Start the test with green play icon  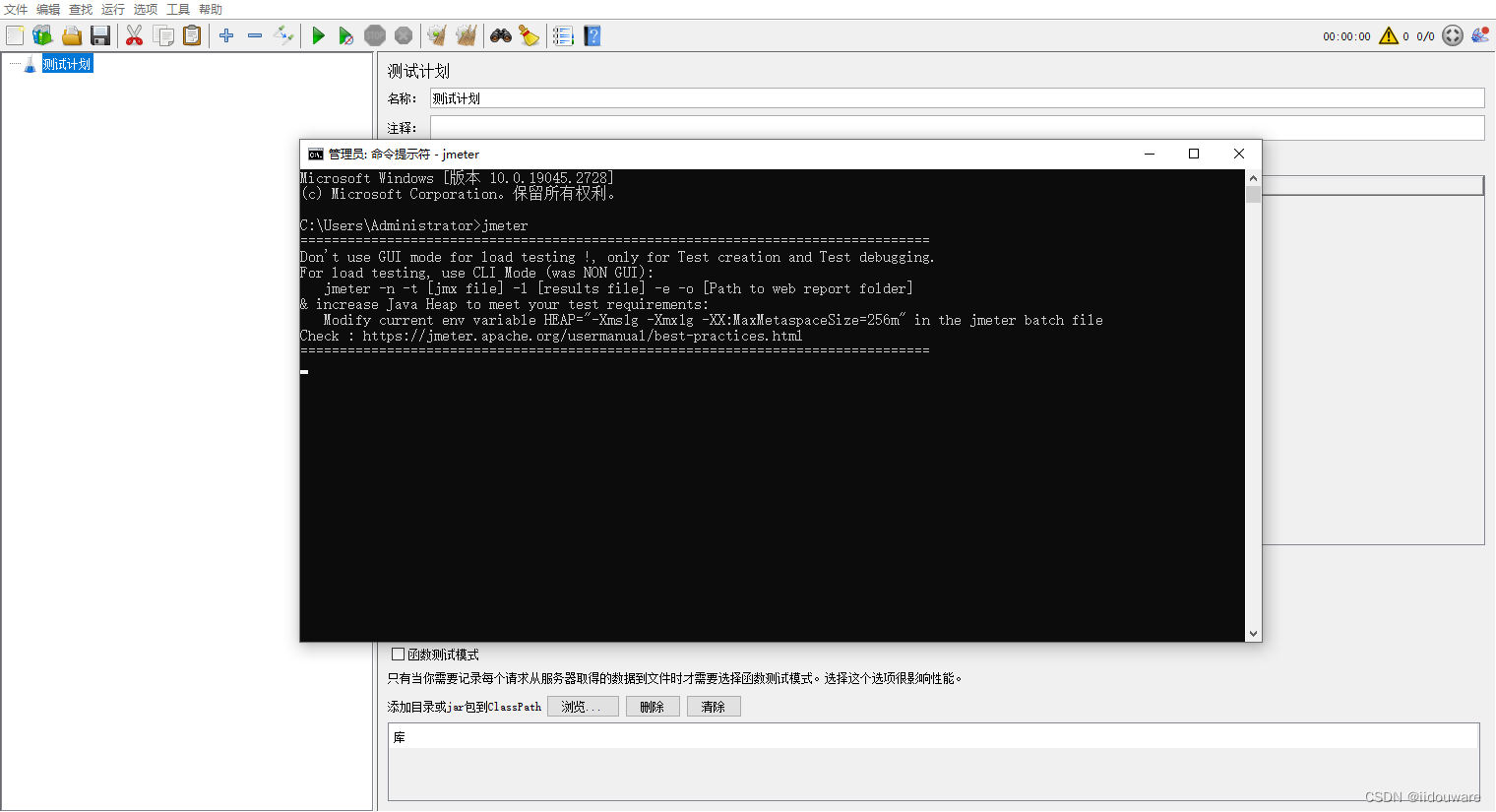pos(318,35)
